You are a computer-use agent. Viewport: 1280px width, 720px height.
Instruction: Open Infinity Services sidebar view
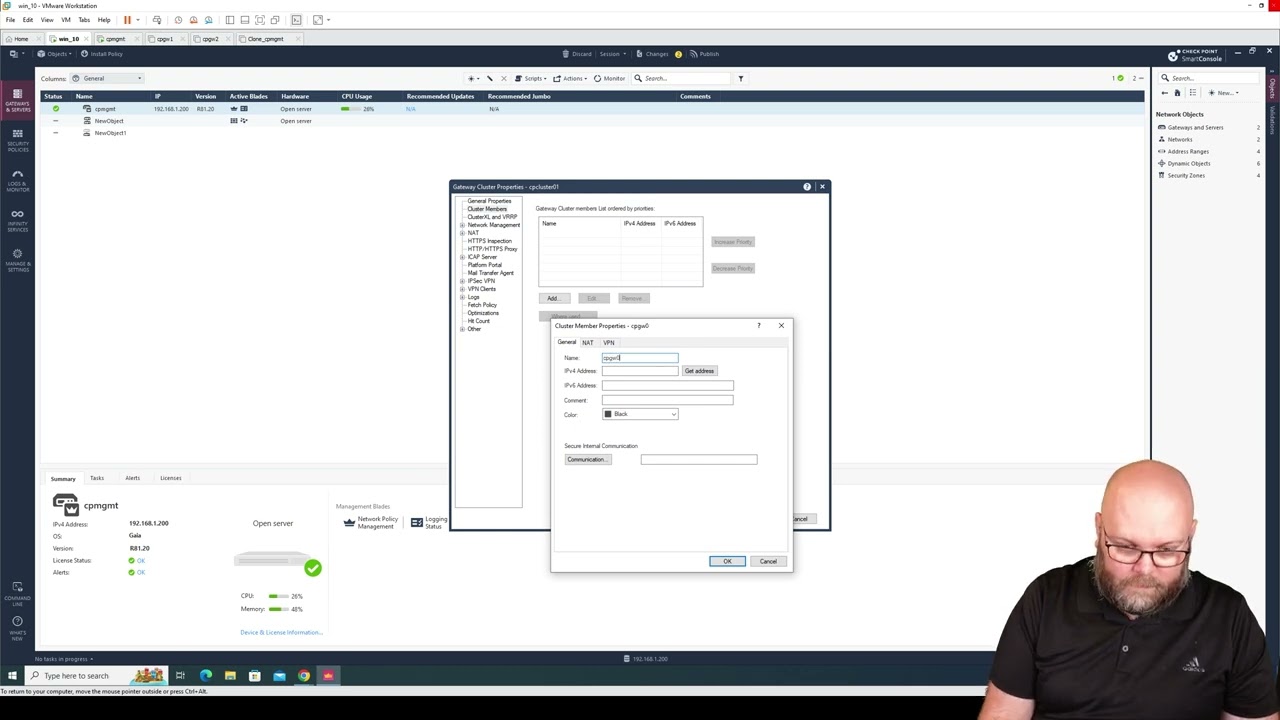pos(17,220)
